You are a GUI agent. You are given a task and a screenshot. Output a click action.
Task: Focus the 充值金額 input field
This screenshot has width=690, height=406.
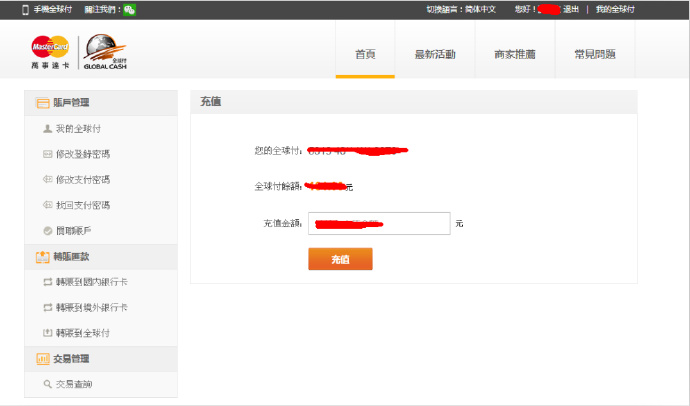click(379, 223)
